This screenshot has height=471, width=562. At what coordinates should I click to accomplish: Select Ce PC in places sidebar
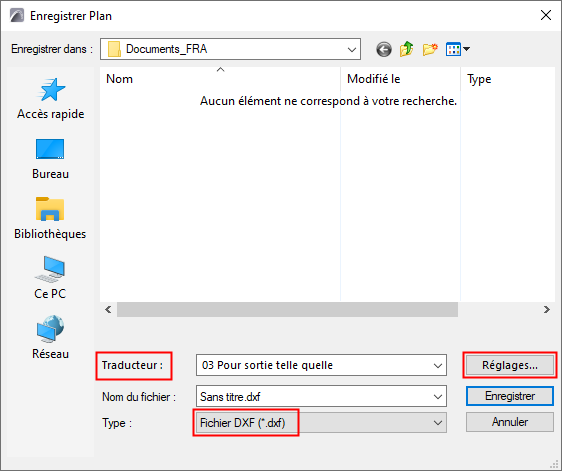pyautogui.click(x=50, y=278)
